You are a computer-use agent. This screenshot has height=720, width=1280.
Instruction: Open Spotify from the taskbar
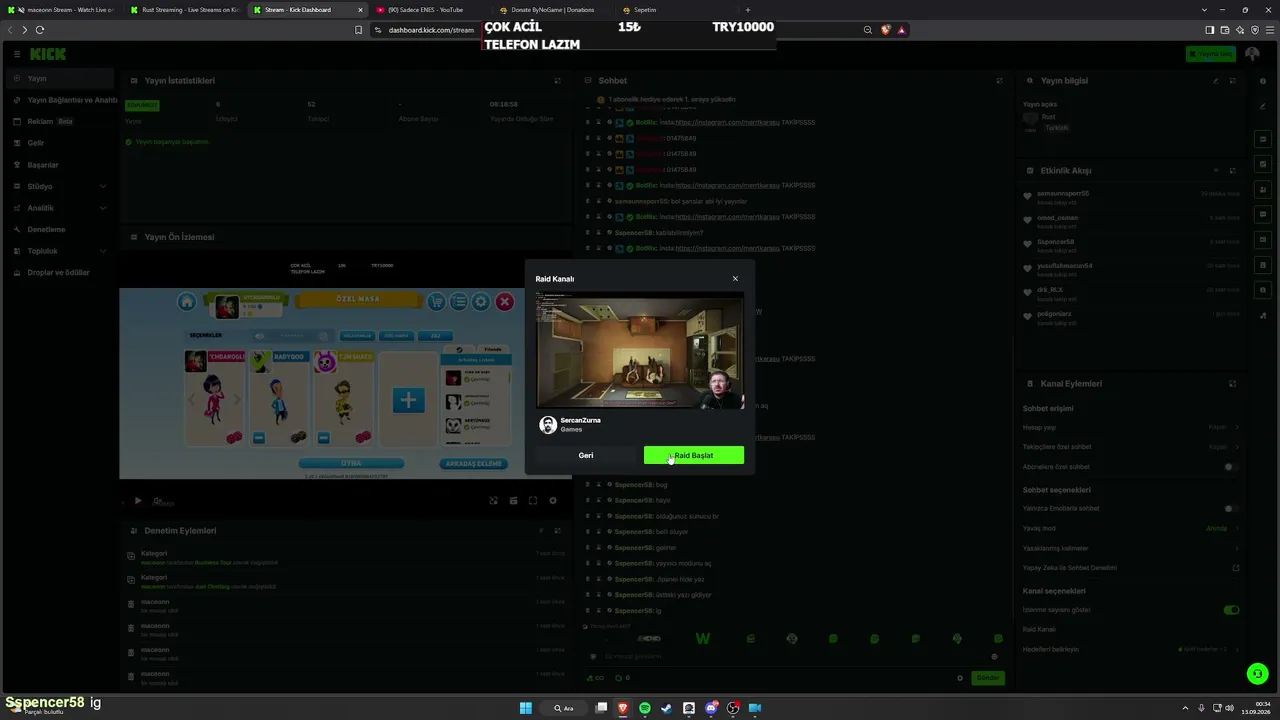point(645,708)
